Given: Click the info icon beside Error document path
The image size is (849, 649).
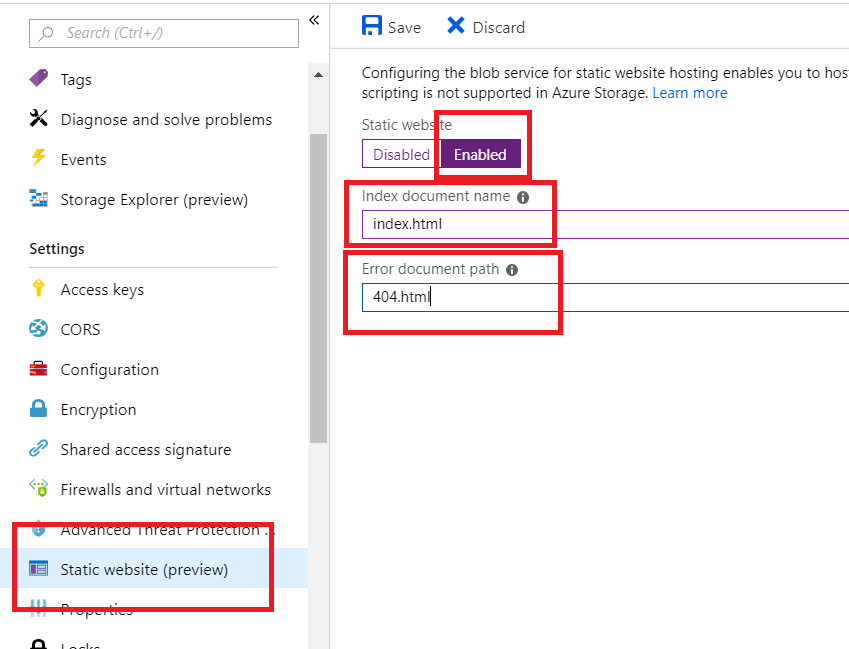Looking at the screenshot, I should (x=512, y=270).
